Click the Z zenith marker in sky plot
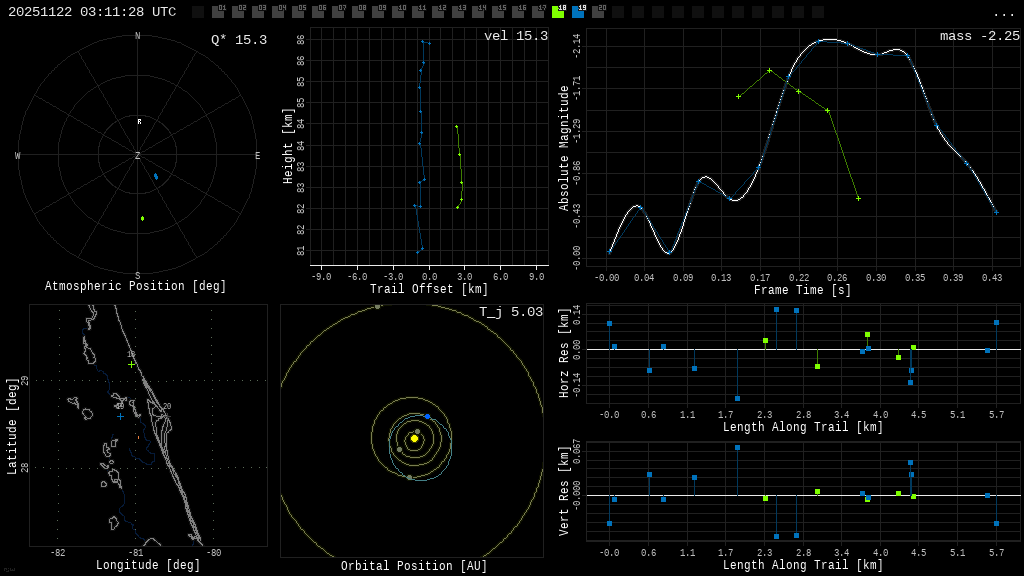1024x576 pixels. click(138, 156)
